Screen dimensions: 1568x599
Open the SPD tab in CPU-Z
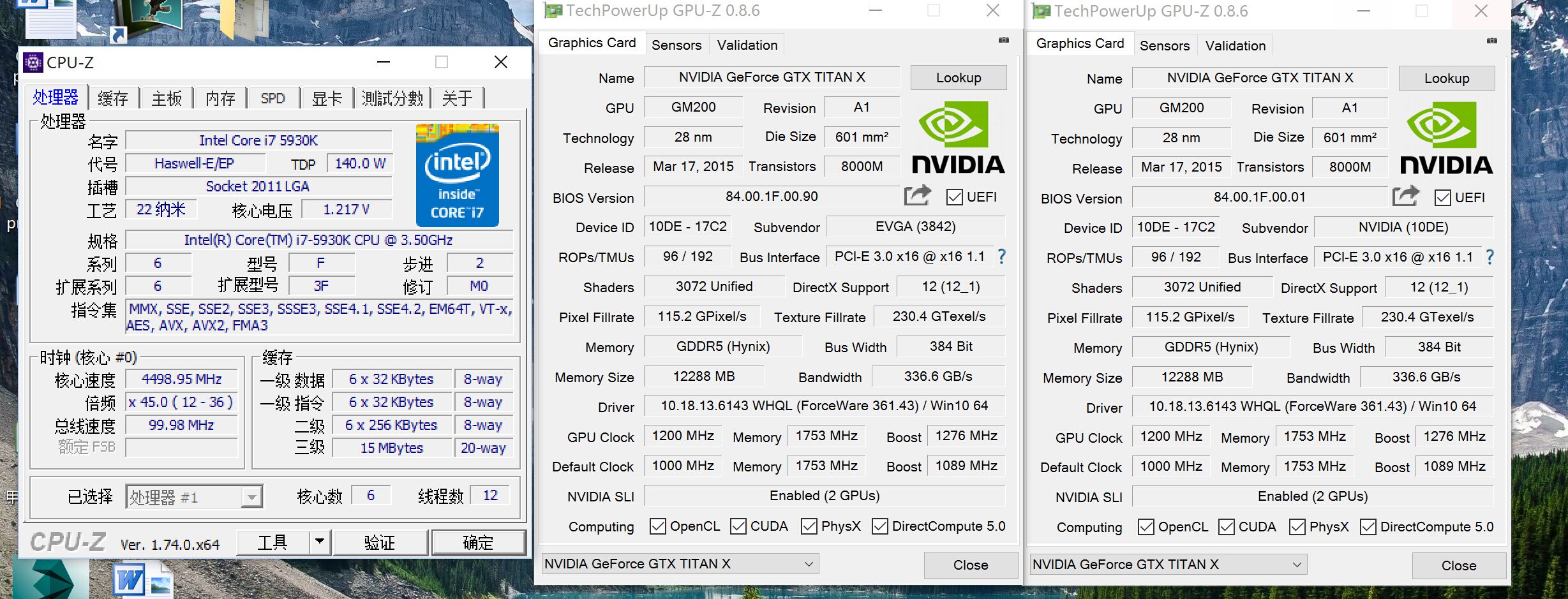[273, 98]
